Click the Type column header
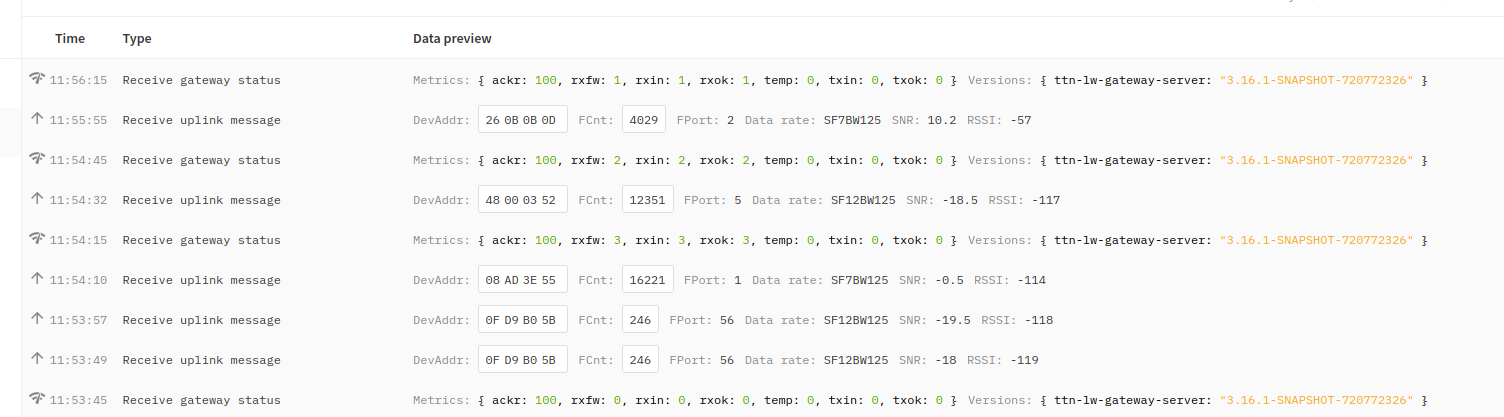The image size is (1504, 417). tap(137, 39)
